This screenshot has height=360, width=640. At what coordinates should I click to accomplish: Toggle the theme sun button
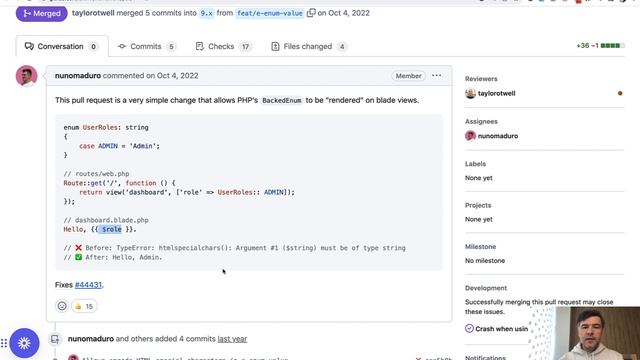pos(24,343)
